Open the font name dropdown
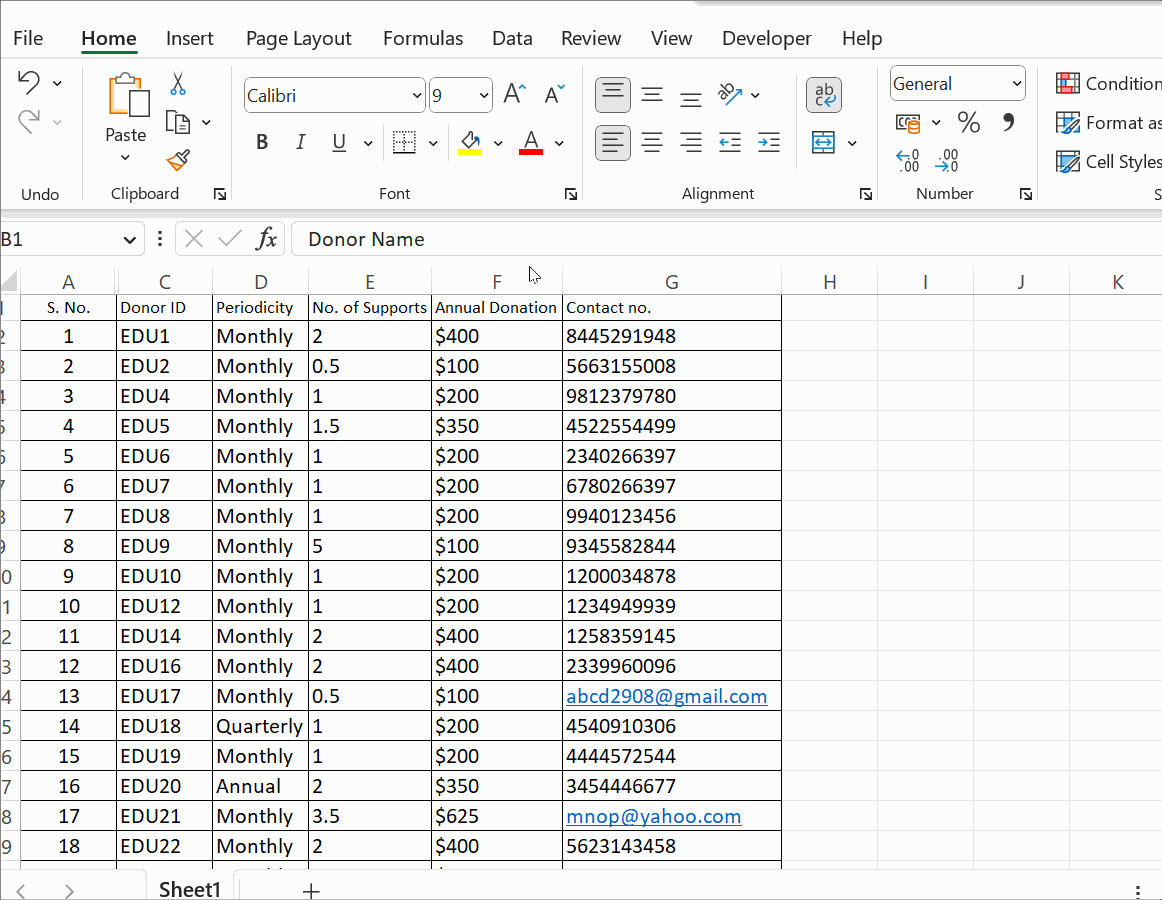This screenshot has width=1162, height=900. [x=419, y=95]
